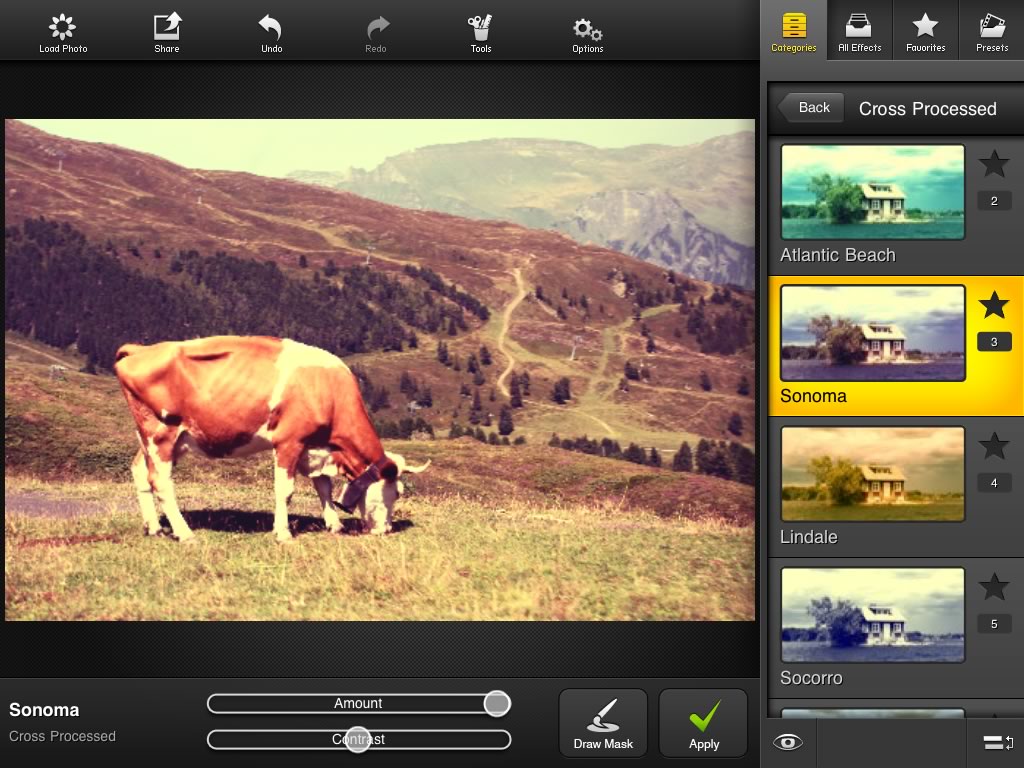Apply the Sonoma effect
Screen dimensions: 1024x768
point(703,723)
